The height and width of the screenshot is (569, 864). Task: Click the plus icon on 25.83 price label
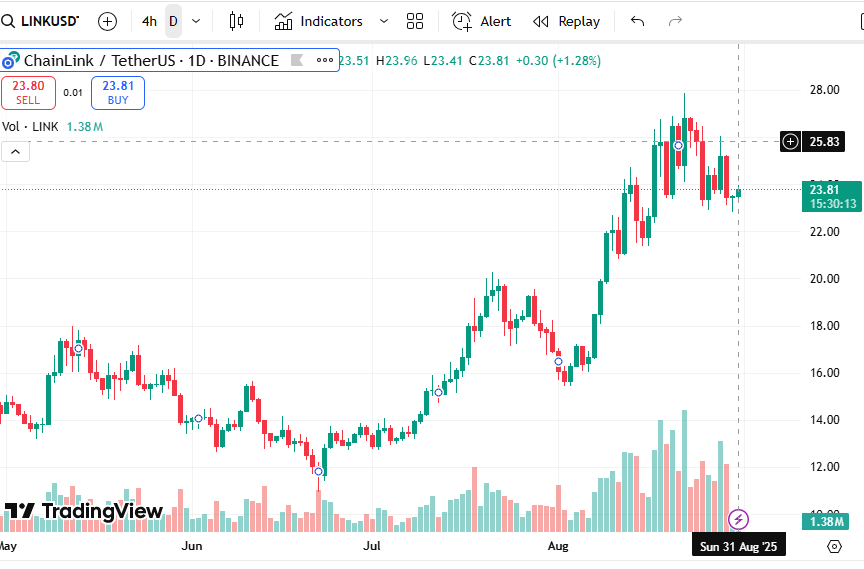coord(790,142)
